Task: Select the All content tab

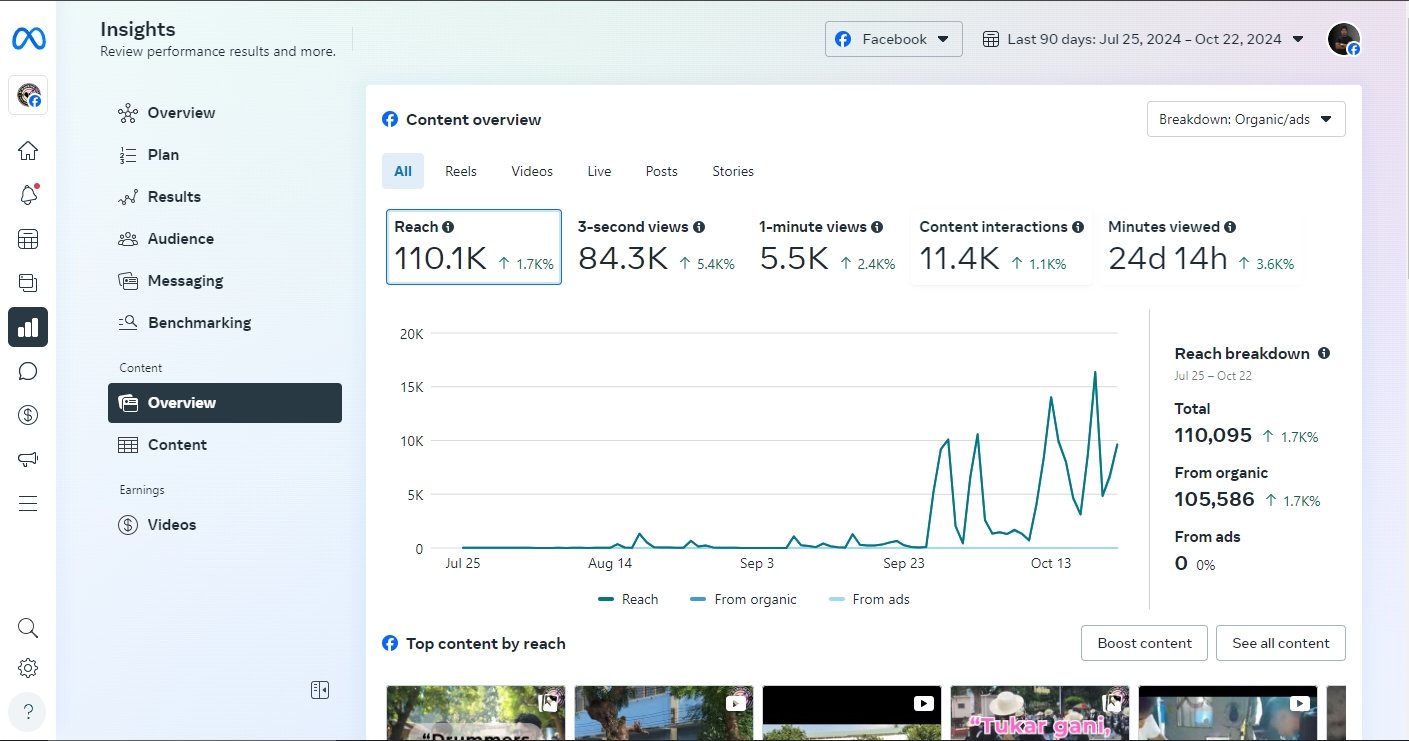Action: coord(403,171)
